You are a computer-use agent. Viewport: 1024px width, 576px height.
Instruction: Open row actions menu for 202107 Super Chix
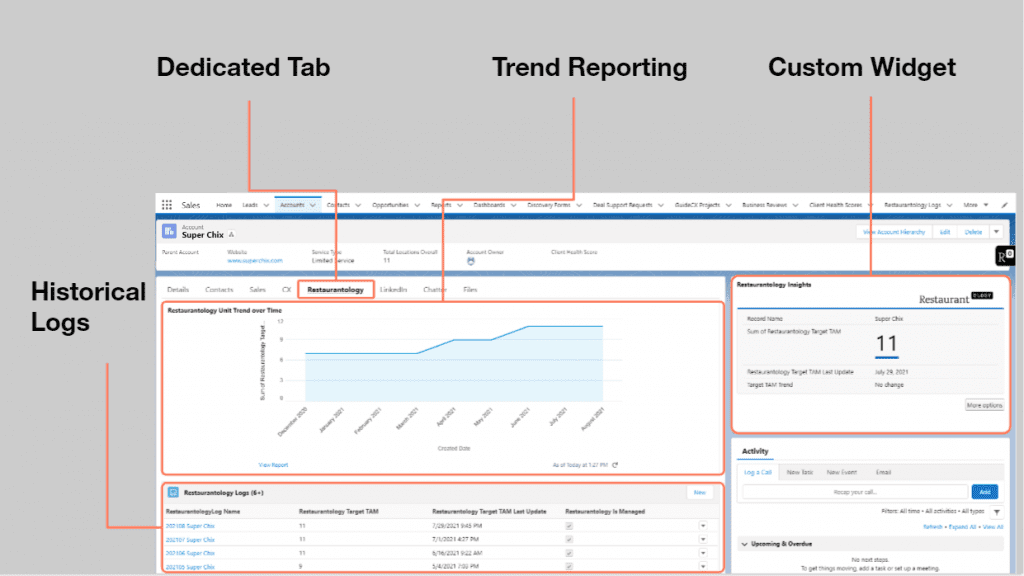(x=703, y=539)
